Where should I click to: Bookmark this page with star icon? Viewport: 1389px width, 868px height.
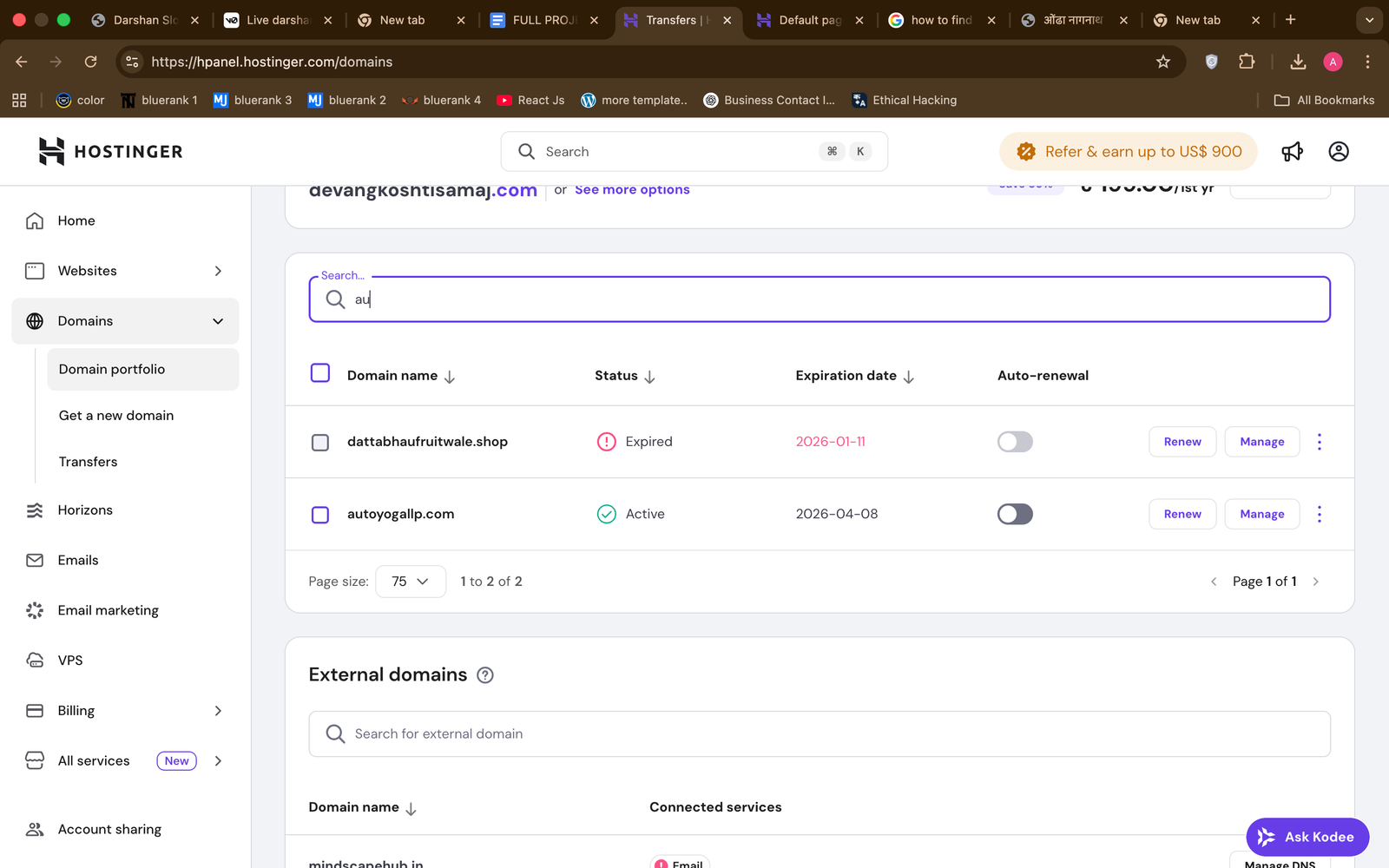click(1162, 62)
